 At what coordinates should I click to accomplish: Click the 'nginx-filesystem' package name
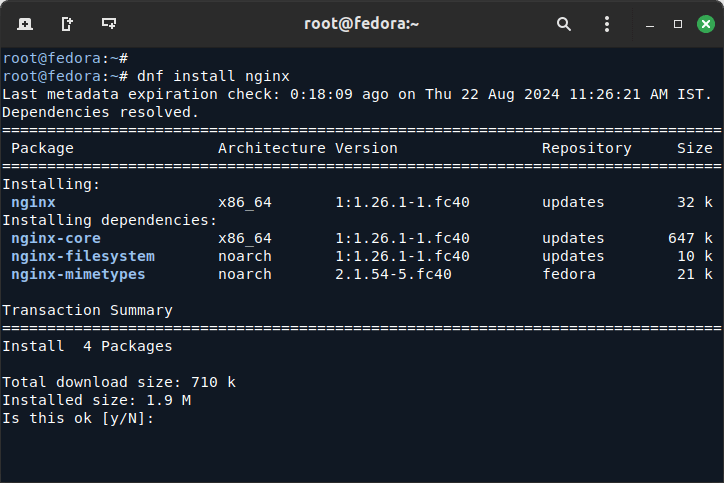[x=83, y=256]
